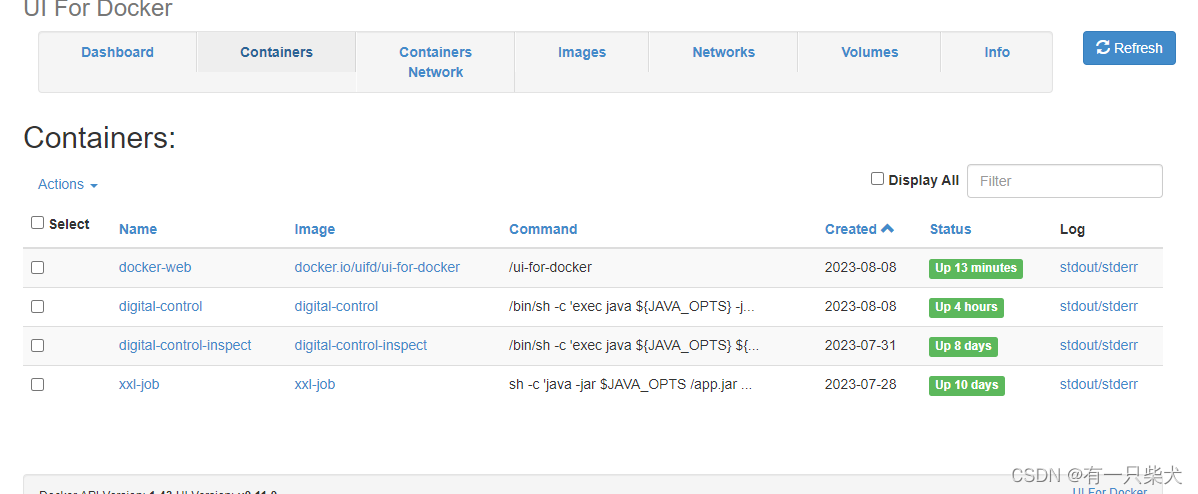
Task: Tick the xxl-job container checkbox
Action: 37,384
